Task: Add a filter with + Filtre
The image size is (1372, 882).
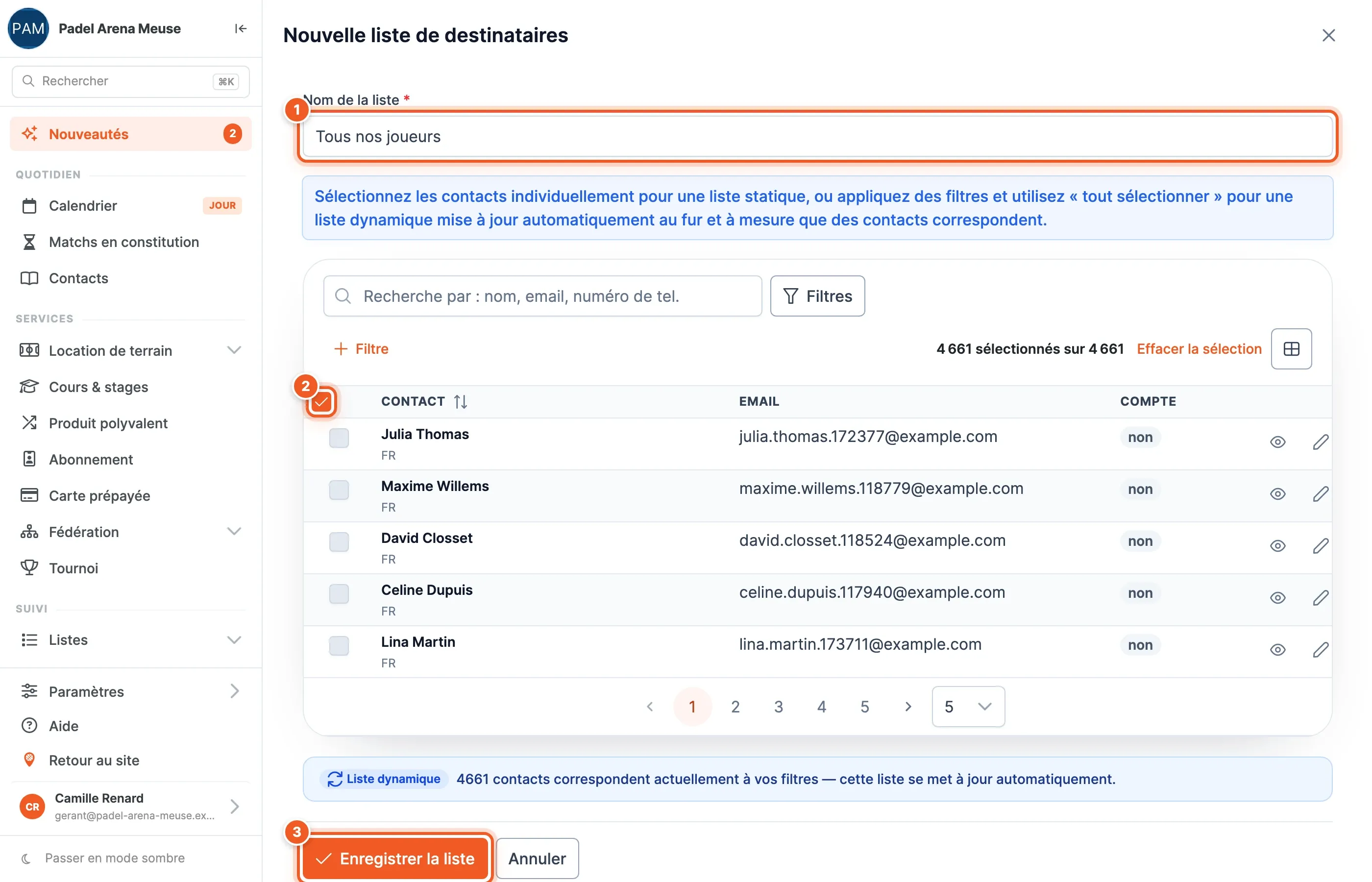Action: [361, 349]
